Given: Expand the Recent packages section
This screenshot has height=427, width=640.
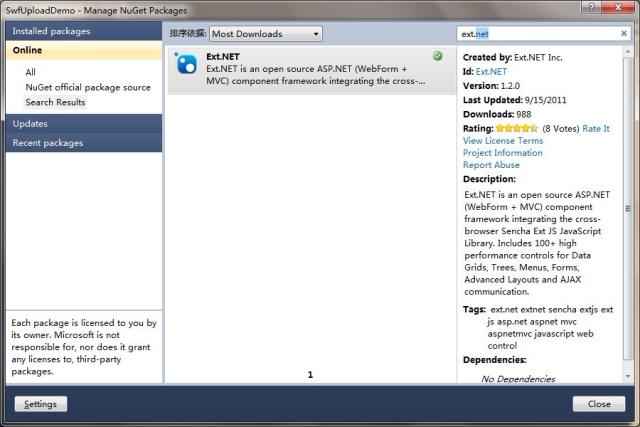Looking at the screenshot, I should pyautogui.click(x=84, y=143).
